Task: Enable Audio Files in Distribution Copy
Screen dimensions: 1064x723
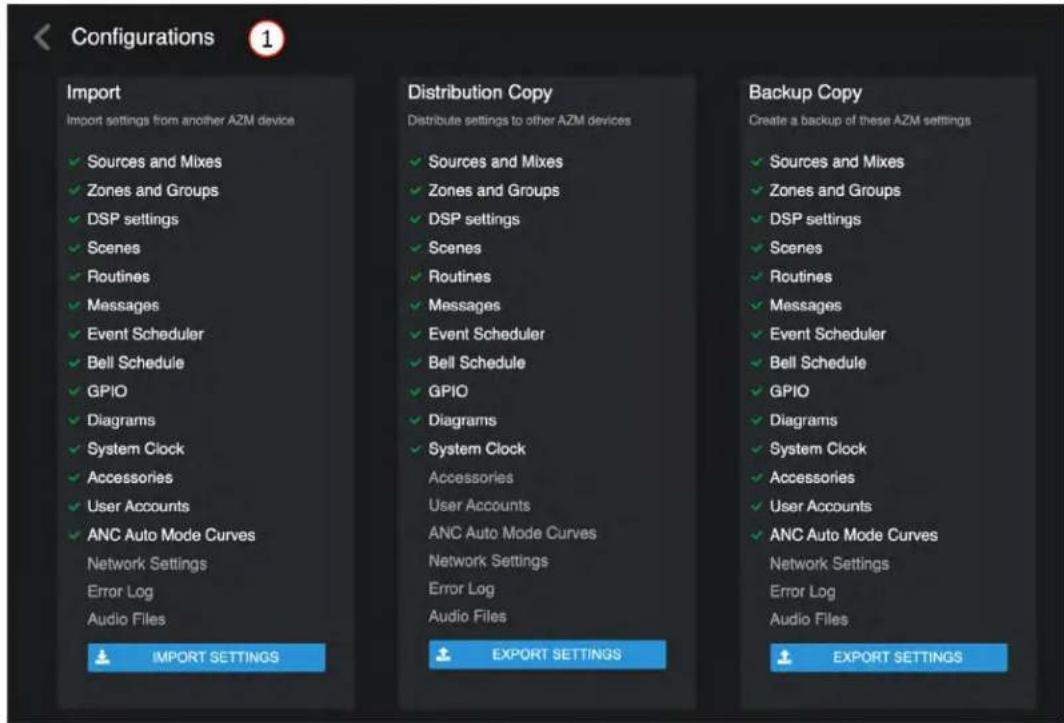Action: [468, 616]
